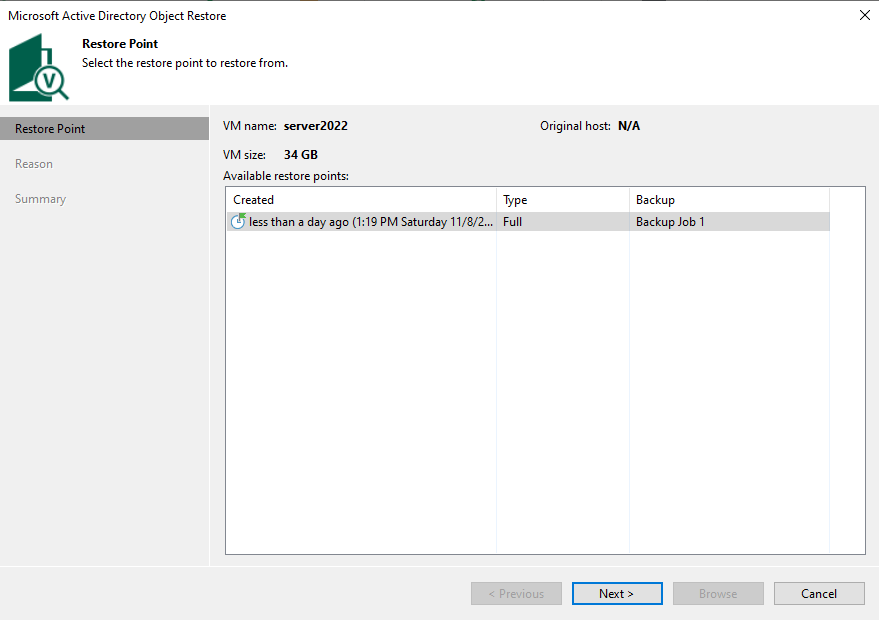Click the 34 GB VM size value
This screenshot has width=879, height=620.
pos(301,155)
